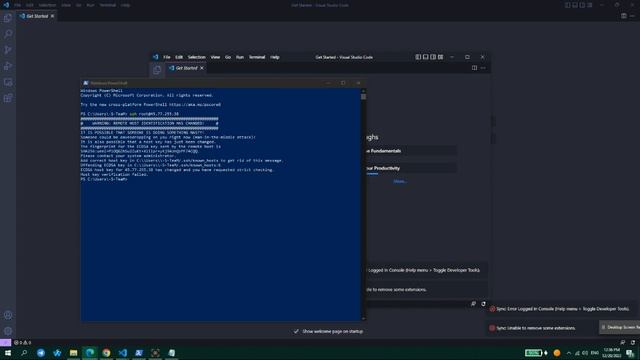Toggle primary sidebar in the background VS Code title bar
Image resolution: width=640 pixels, height=360 pixels.
pos(567,5)
